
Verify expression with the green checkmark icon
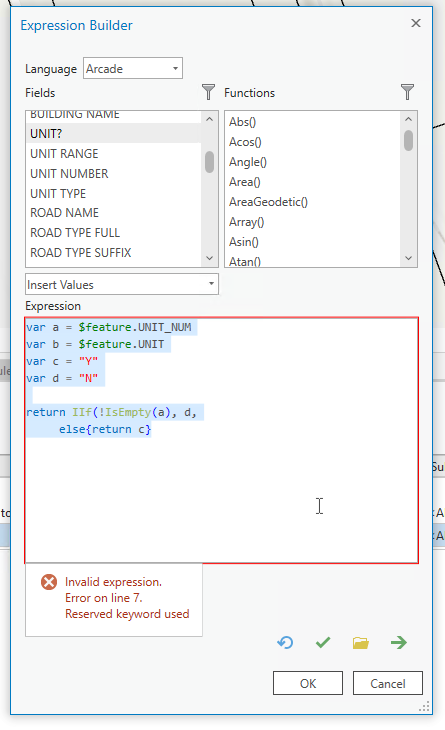point(323,643)
